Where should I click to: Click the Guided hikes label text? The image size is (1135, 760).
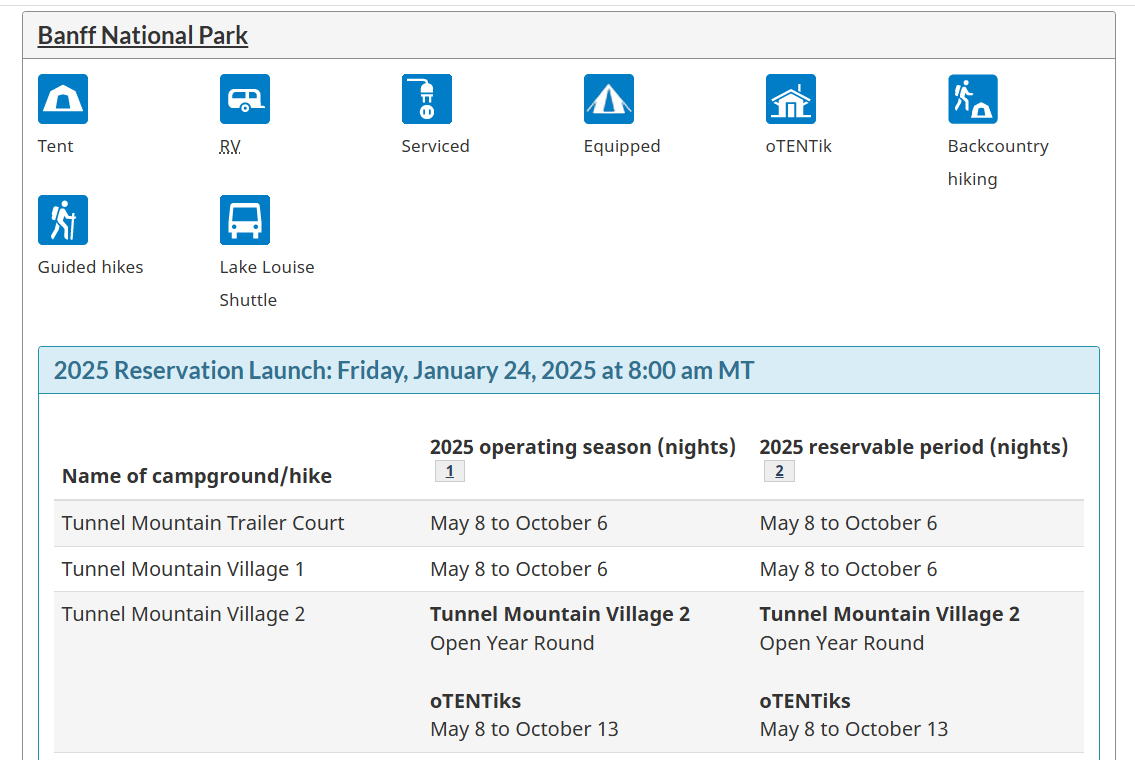(90, 267)
